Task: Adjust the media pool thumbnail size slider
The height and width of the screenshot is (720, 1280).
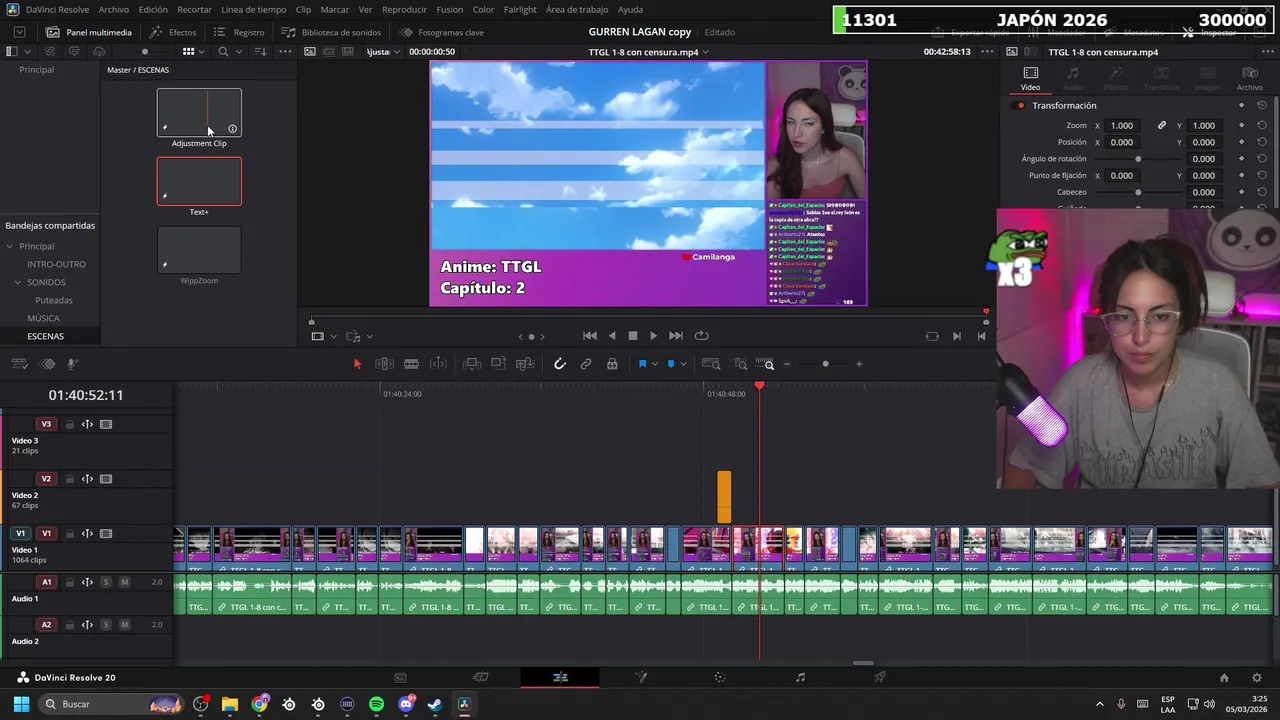Action: (145, 51)
